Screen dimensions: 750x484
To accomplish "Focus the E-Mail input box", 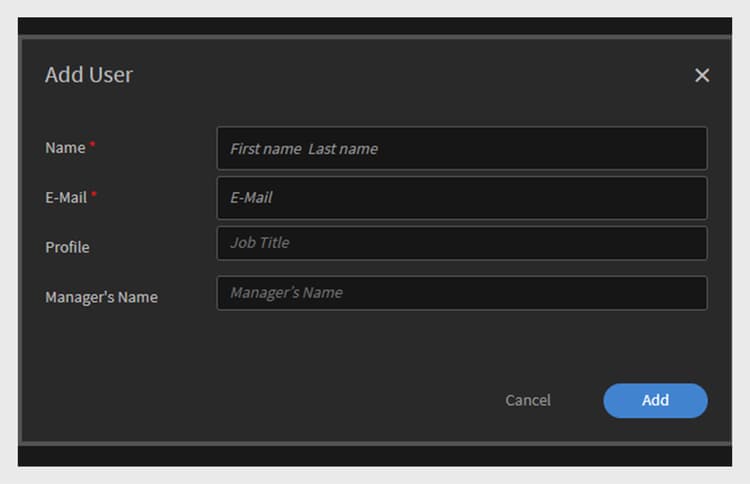I will click(462, 198).
